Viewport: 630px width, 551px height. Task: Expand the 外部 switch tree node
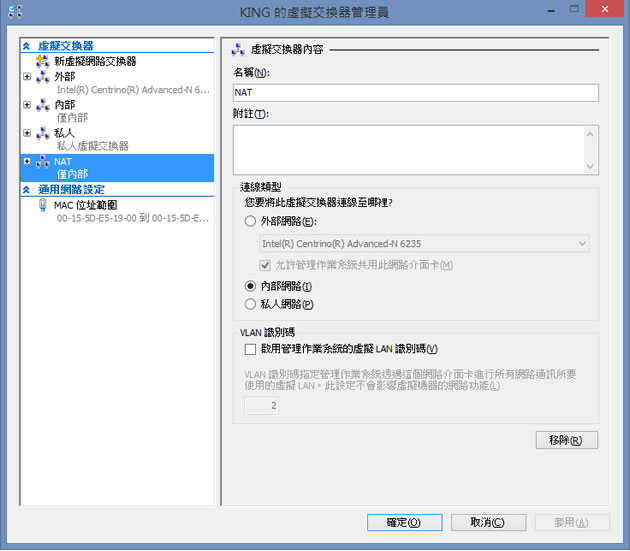(x=27, y=76)
